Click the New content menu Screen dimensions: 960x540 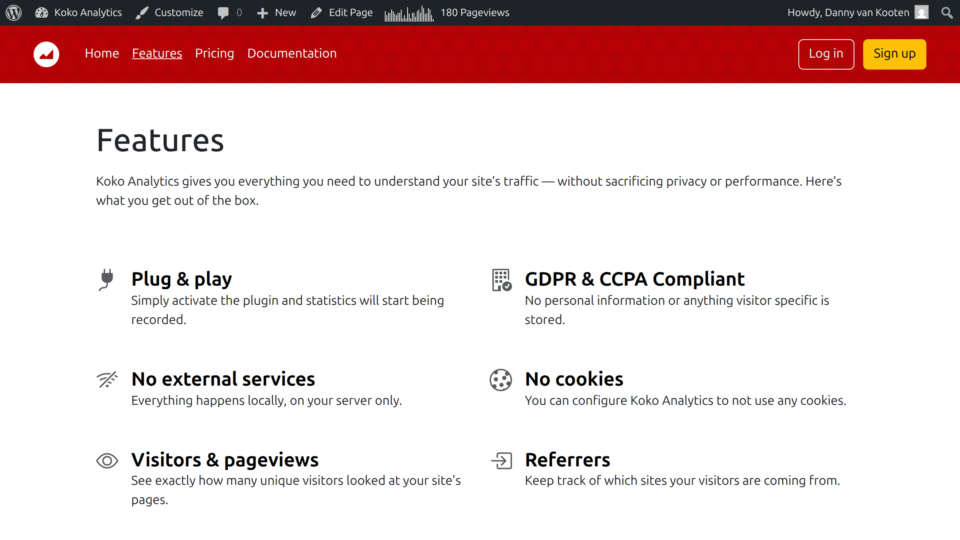coord(285,12)
